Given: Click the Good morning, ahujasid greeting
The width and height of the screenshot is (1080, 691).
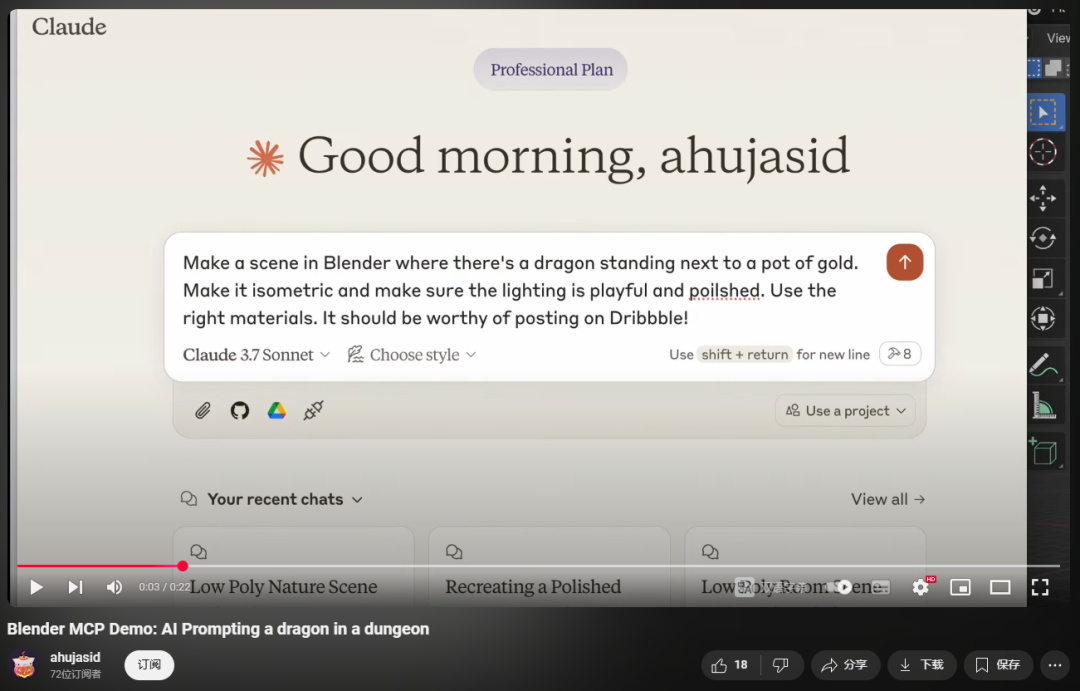Looking at the screenshot, I should click(x=573, y=156).
